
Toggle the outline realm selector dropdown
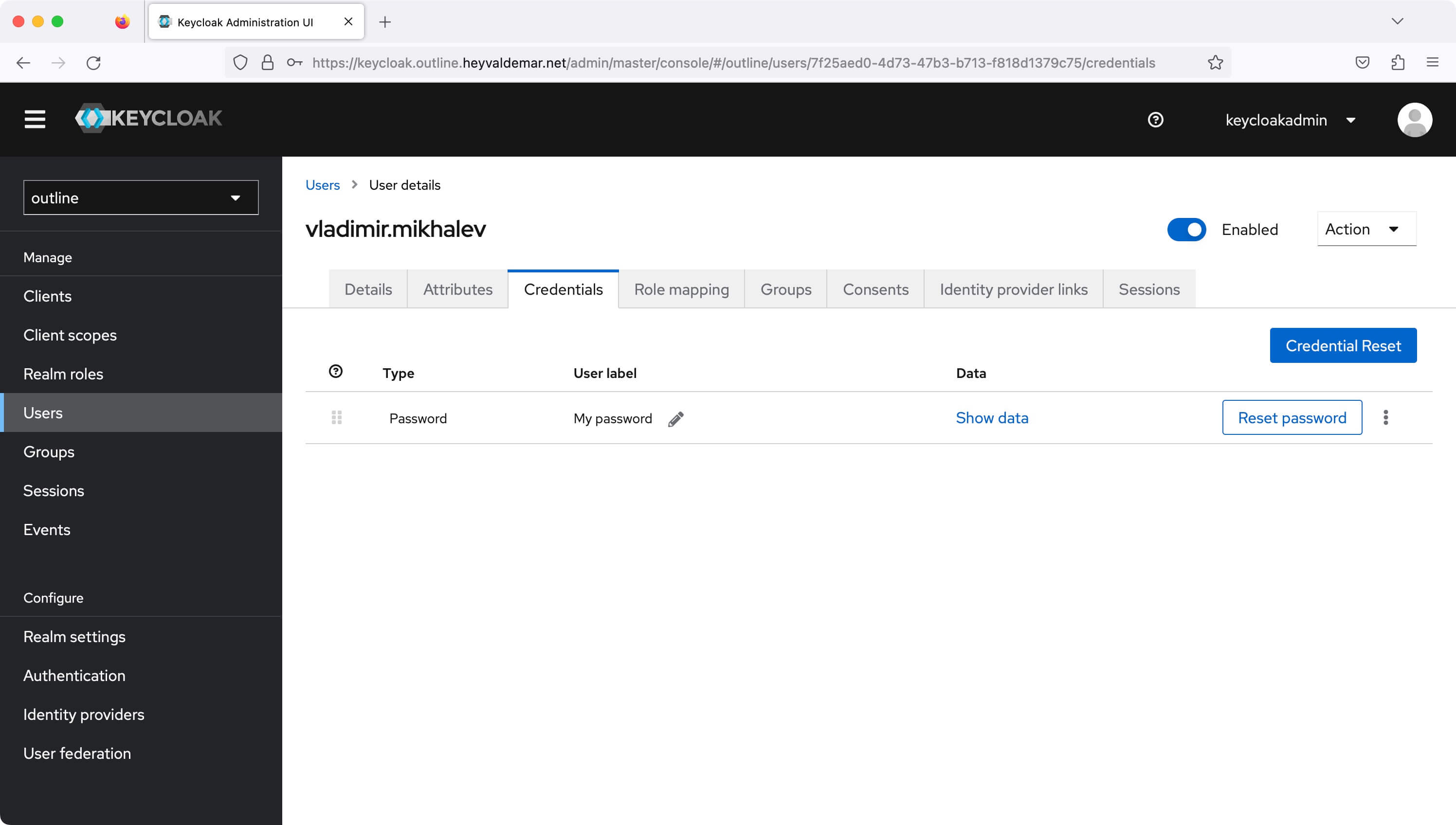pos(141,197)
